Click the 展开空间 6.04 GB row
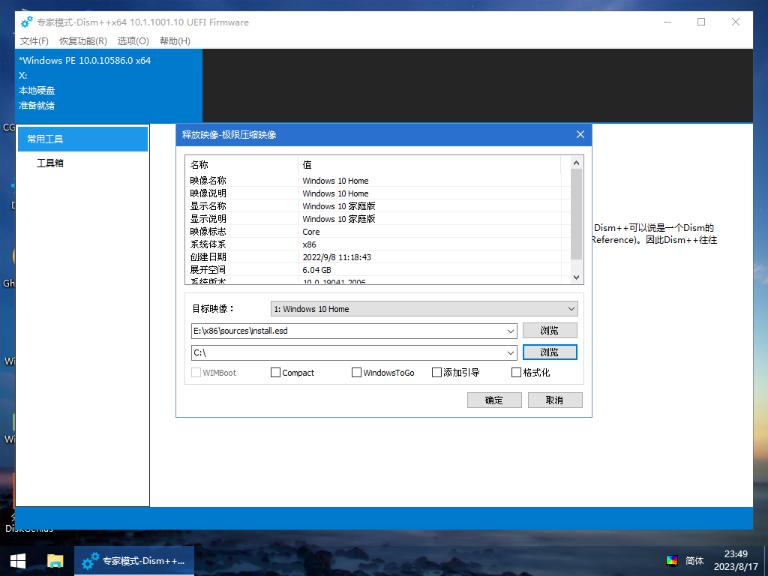Screen dimensions: 768x576 pyautogui.click(x=375, y=270)
